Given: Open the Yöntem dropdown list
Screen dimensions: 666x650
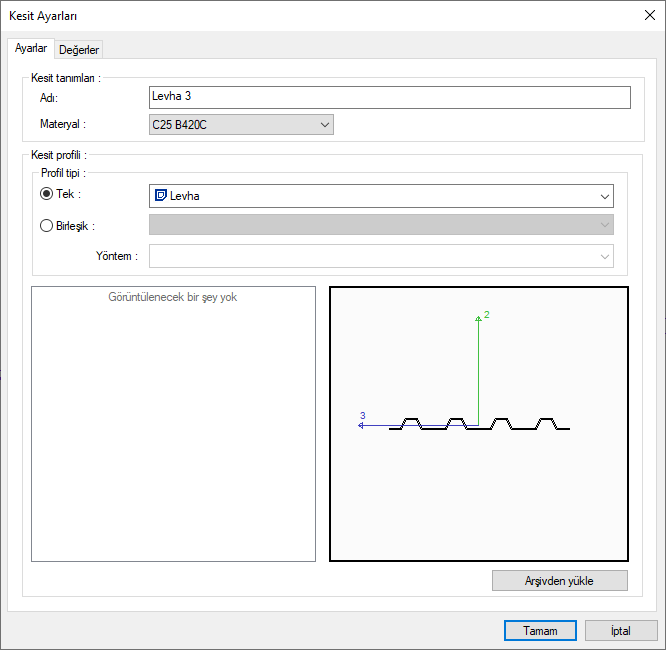Looking at the screenshot, I should tap(381, 257).
